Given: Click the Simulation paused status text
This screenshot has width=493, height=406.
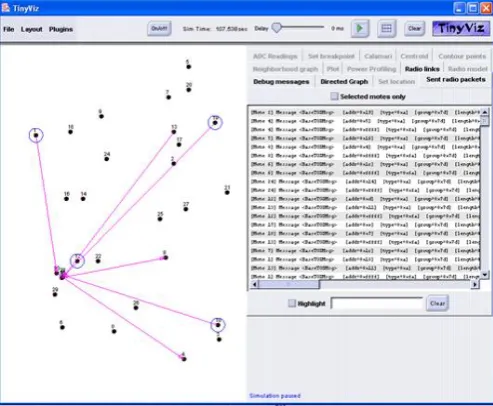Looking at the screenshot, I should click(275, 396).
